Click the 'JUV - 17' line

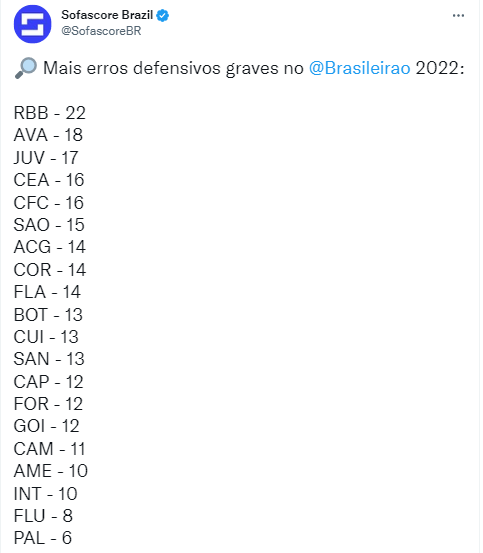(46, 158)
